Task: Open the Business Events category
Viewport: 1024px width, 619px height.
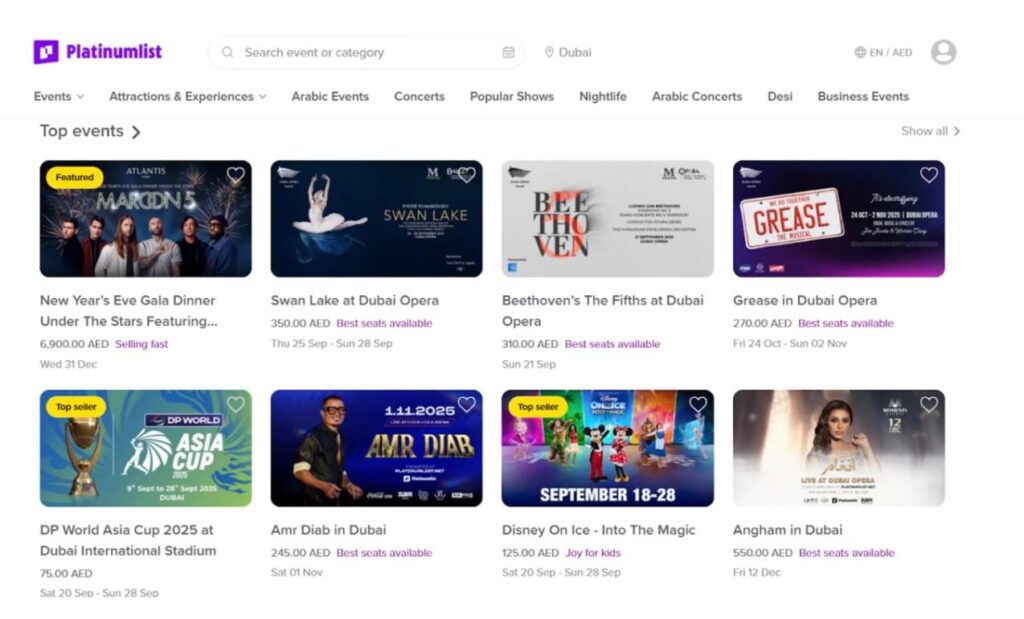Action: point(863,96)
